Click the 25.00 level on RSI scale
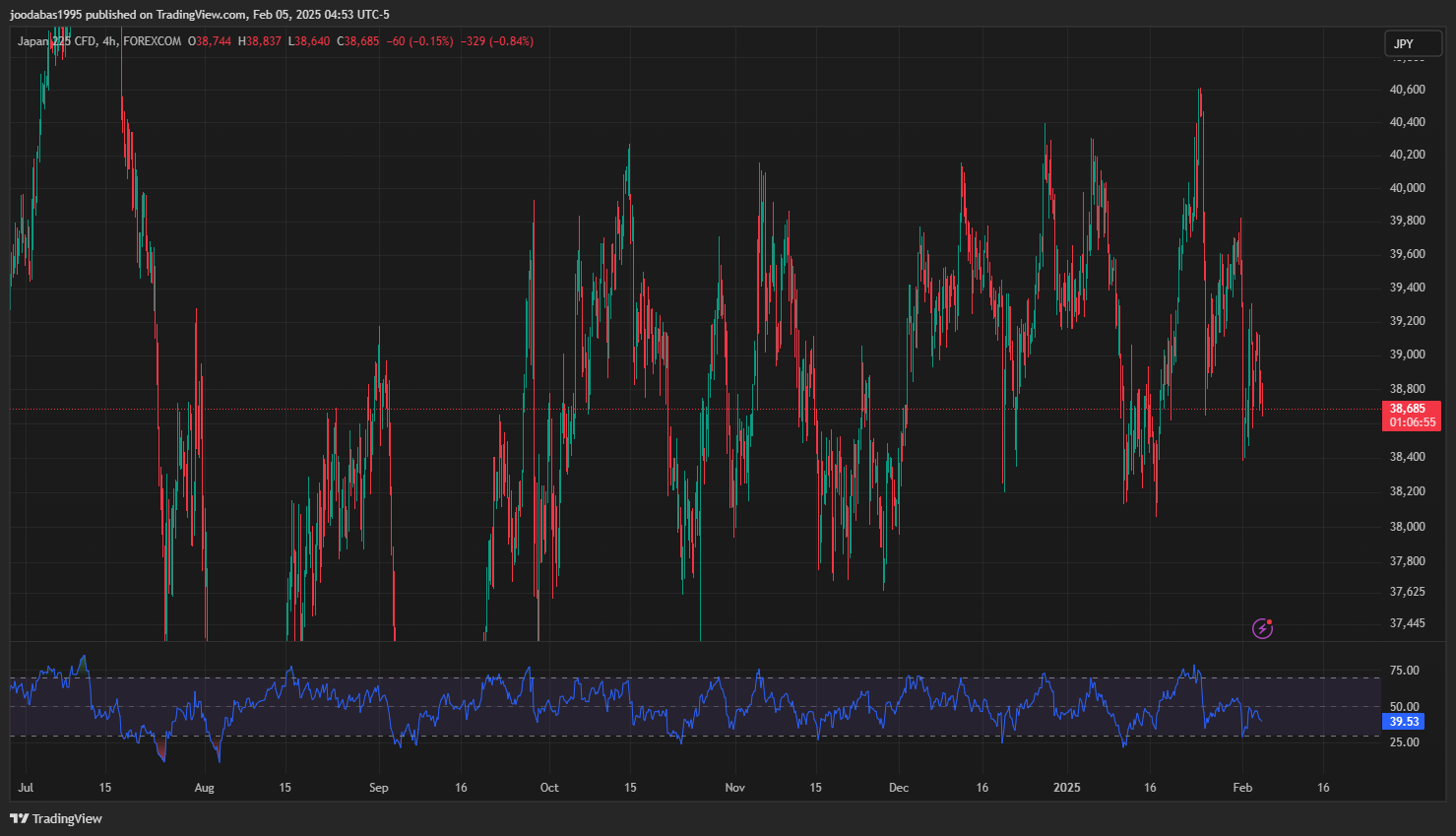This screenshot has height=836, width=1456. (x=1405, y=742)
